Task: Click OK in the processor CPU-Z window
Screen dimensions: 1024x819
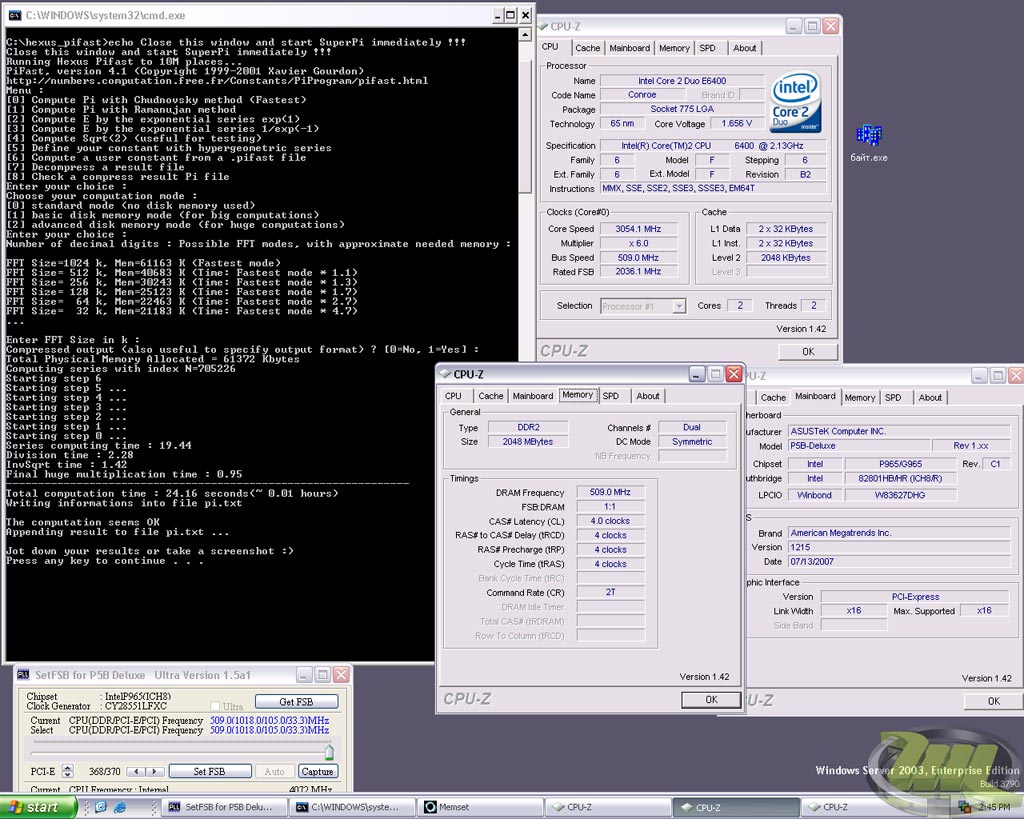Action: 808,351
